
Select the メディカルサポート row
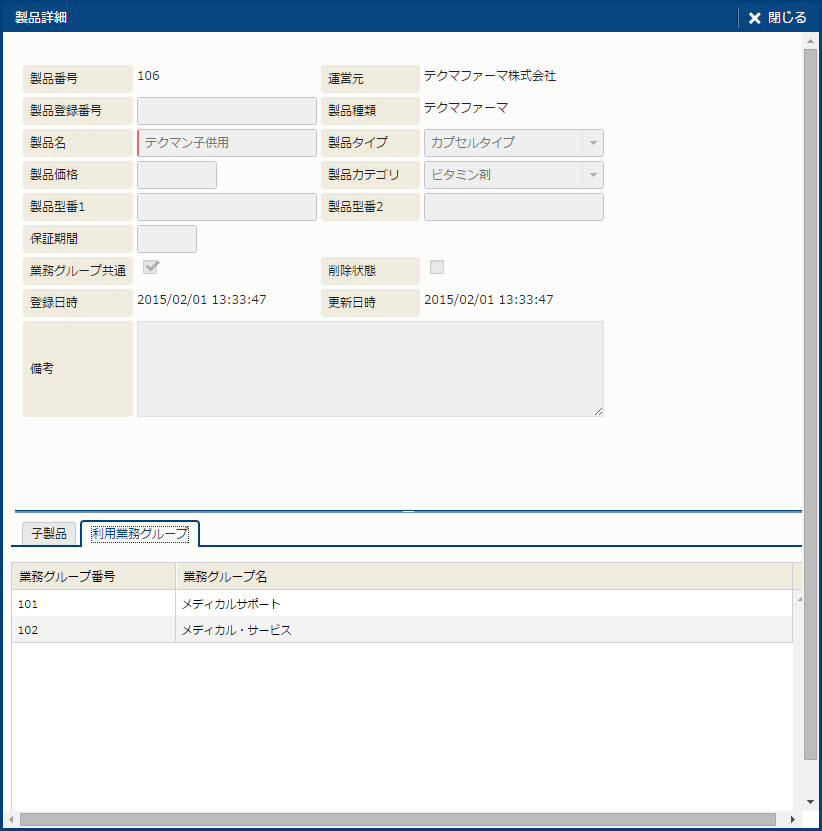400,604
